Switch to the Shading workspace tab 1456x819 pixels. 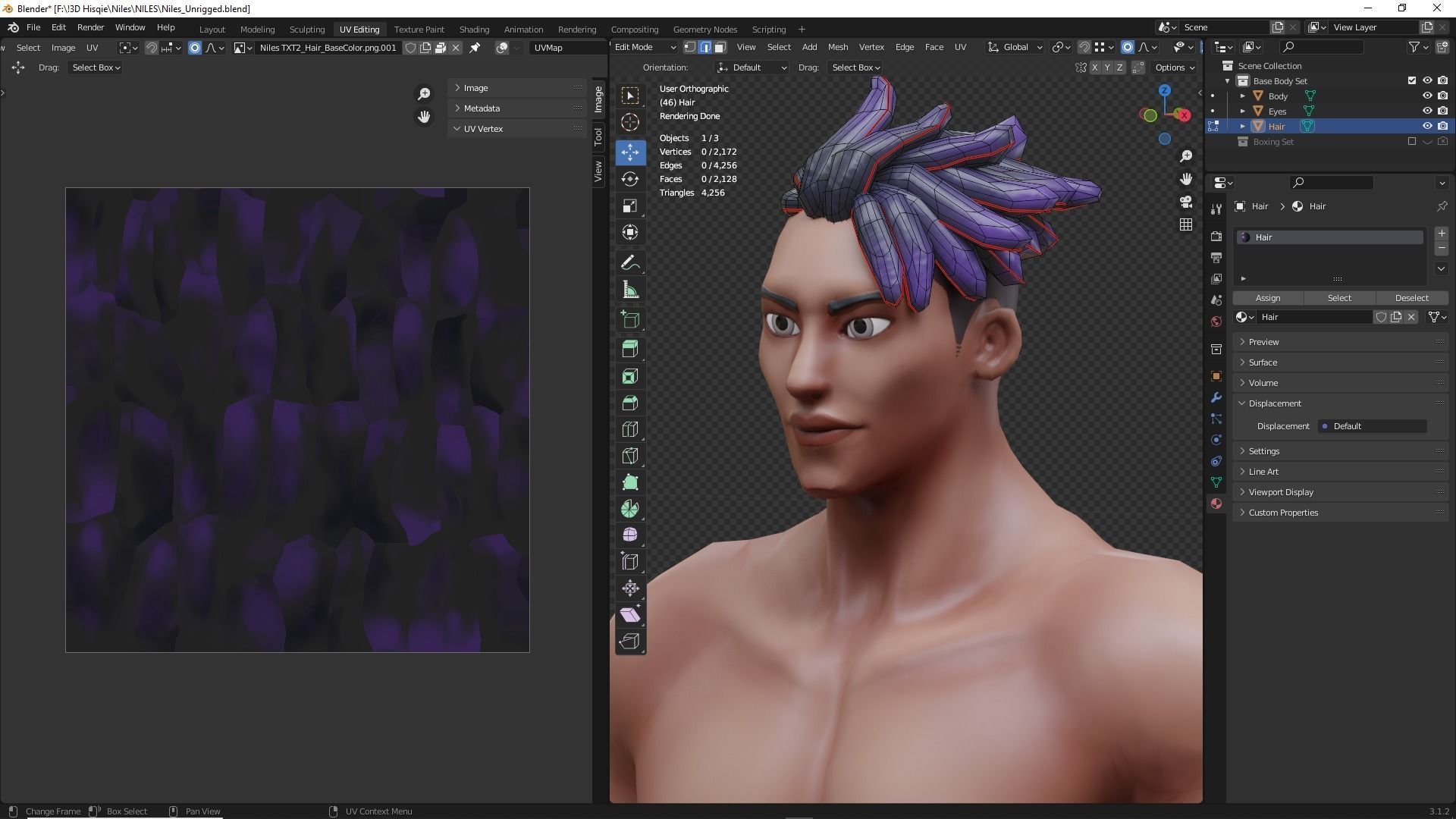pyautogui.click(x=474, y=29)
